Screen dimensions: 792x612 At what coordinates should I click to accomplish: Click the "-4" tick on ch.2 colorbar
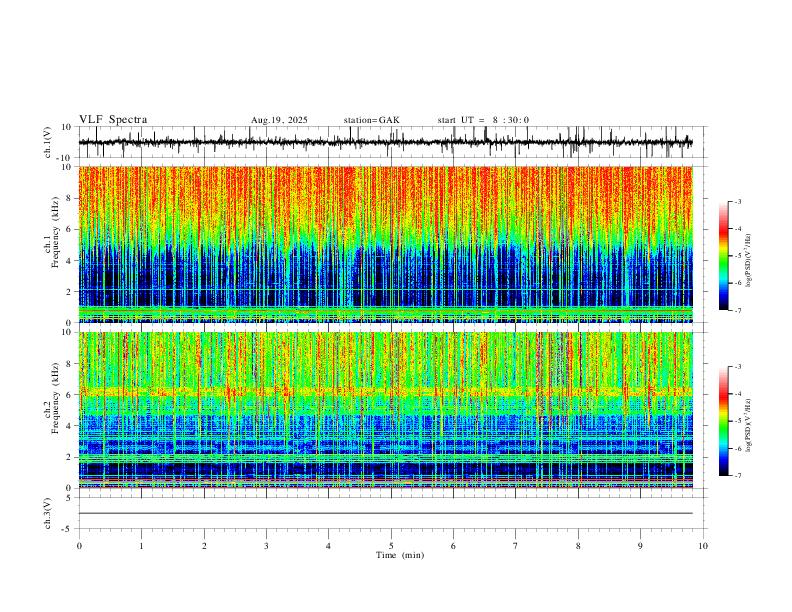tap(737, 394)
